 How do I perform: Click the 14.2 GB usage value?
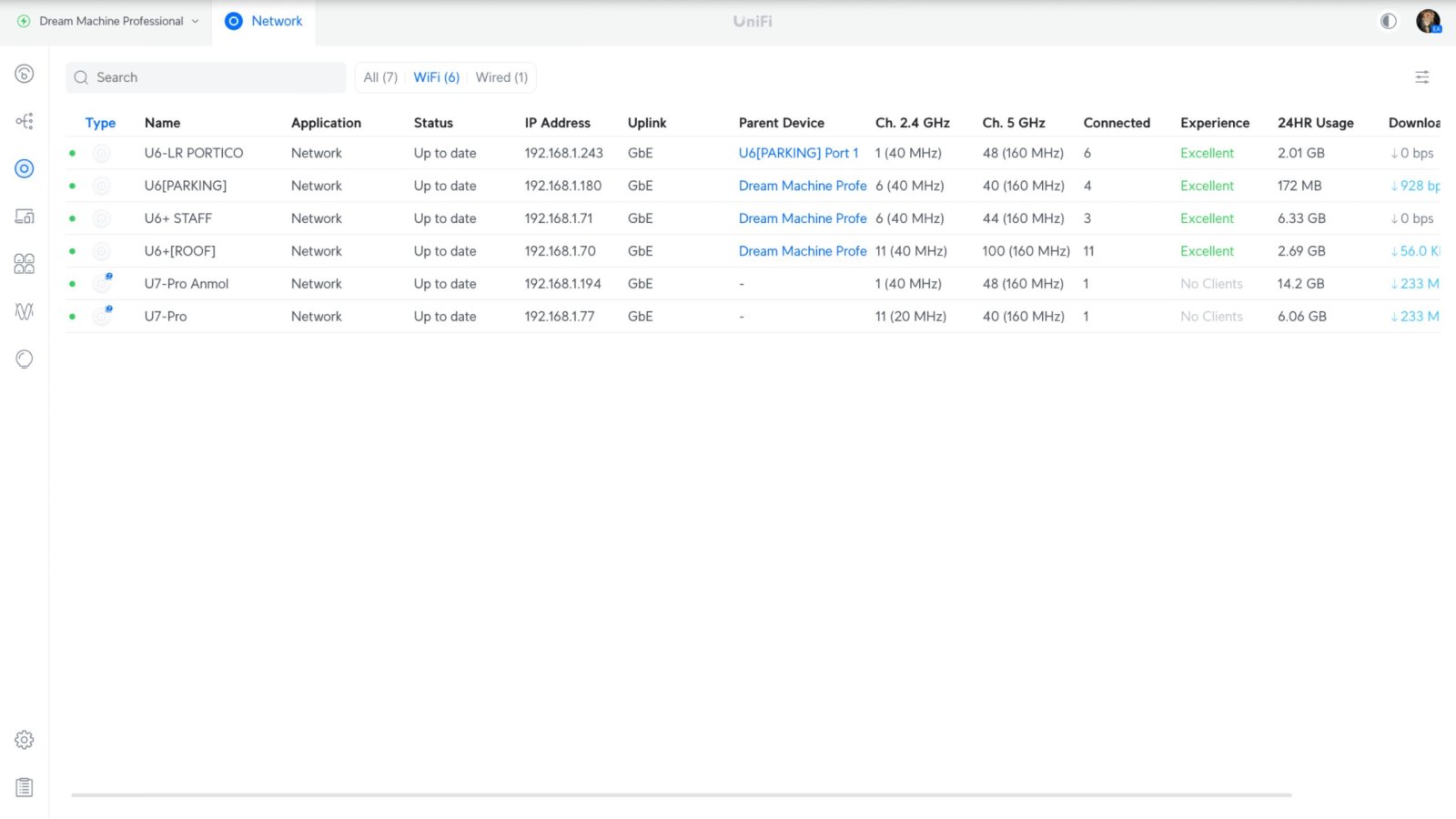point(1300,284)
